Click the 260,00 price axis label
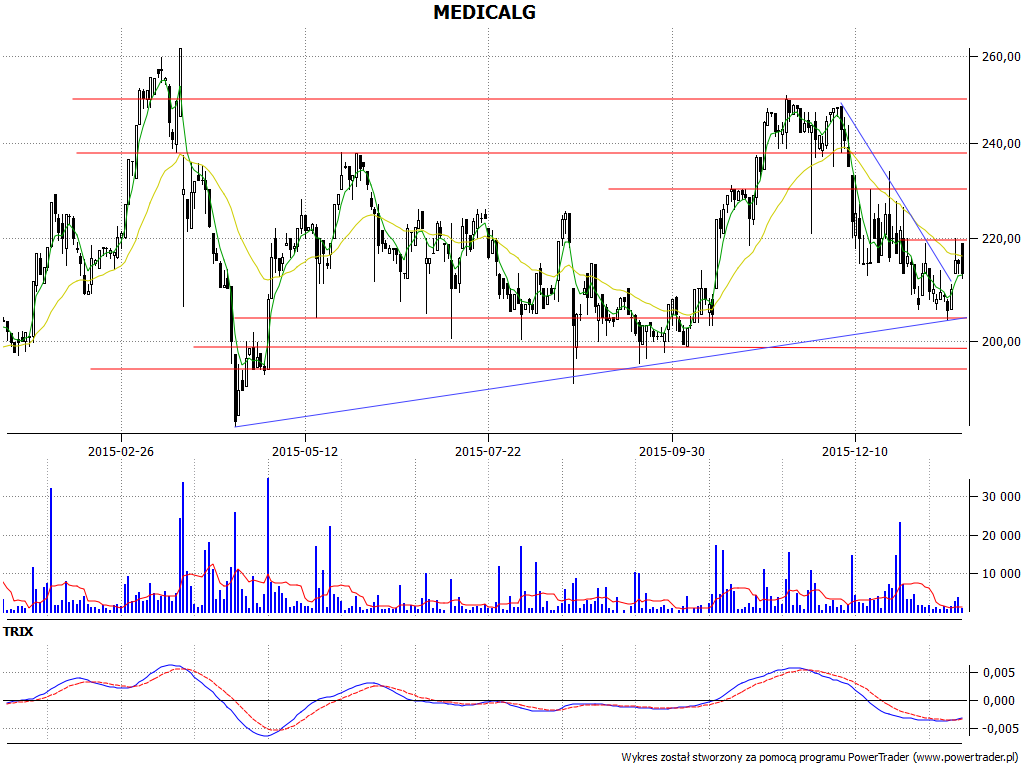The image size is (1024, 768). coord(1001,57)
